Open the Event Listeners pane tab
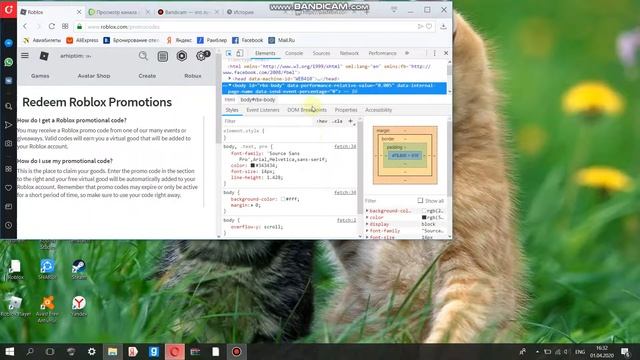Image resolution: width=640 pixels, height=360 pixels. point(263,110)
